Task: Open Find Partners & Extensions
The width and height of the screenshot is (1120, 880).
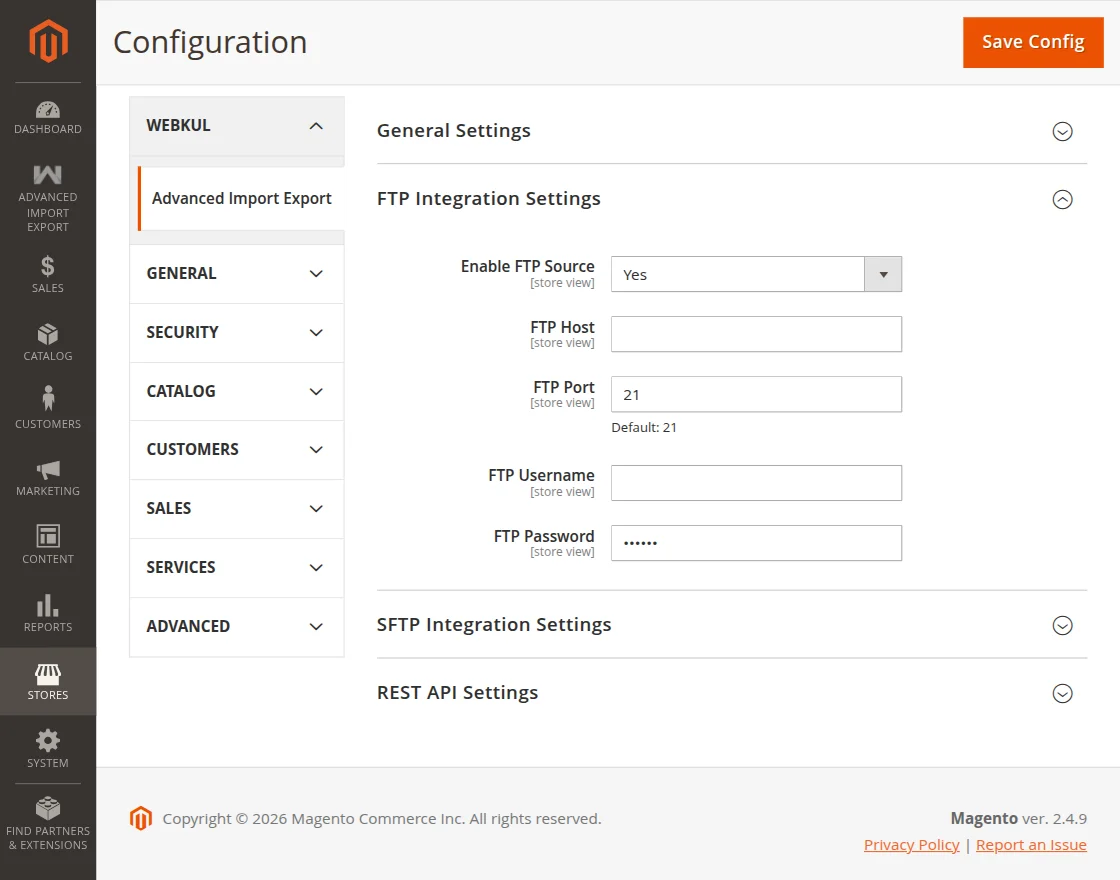Action: pos(48,824)
